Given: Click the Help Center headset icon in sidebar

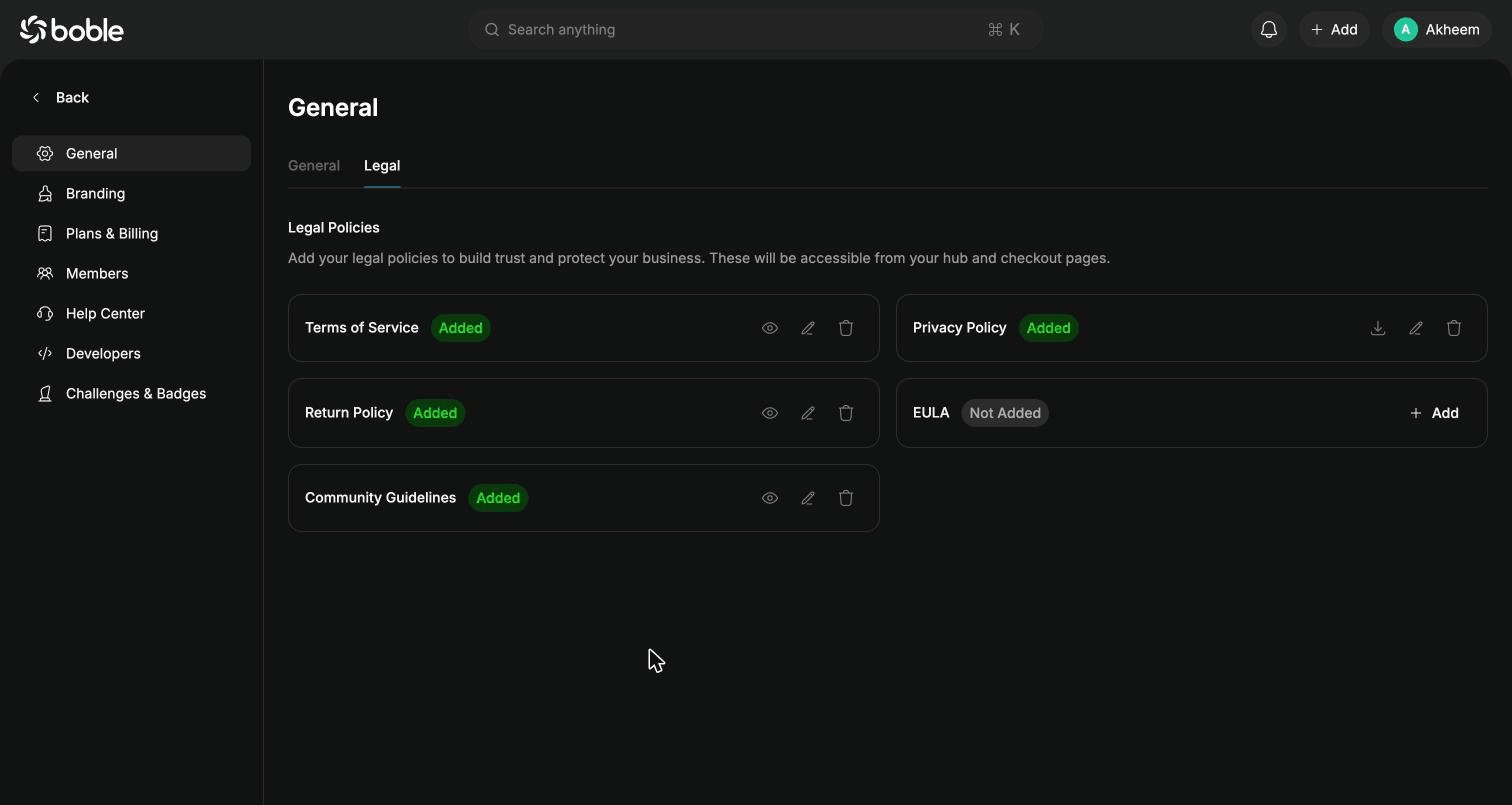Looking at the screenshot, I should pyautogui.click(x=45, y=313).
